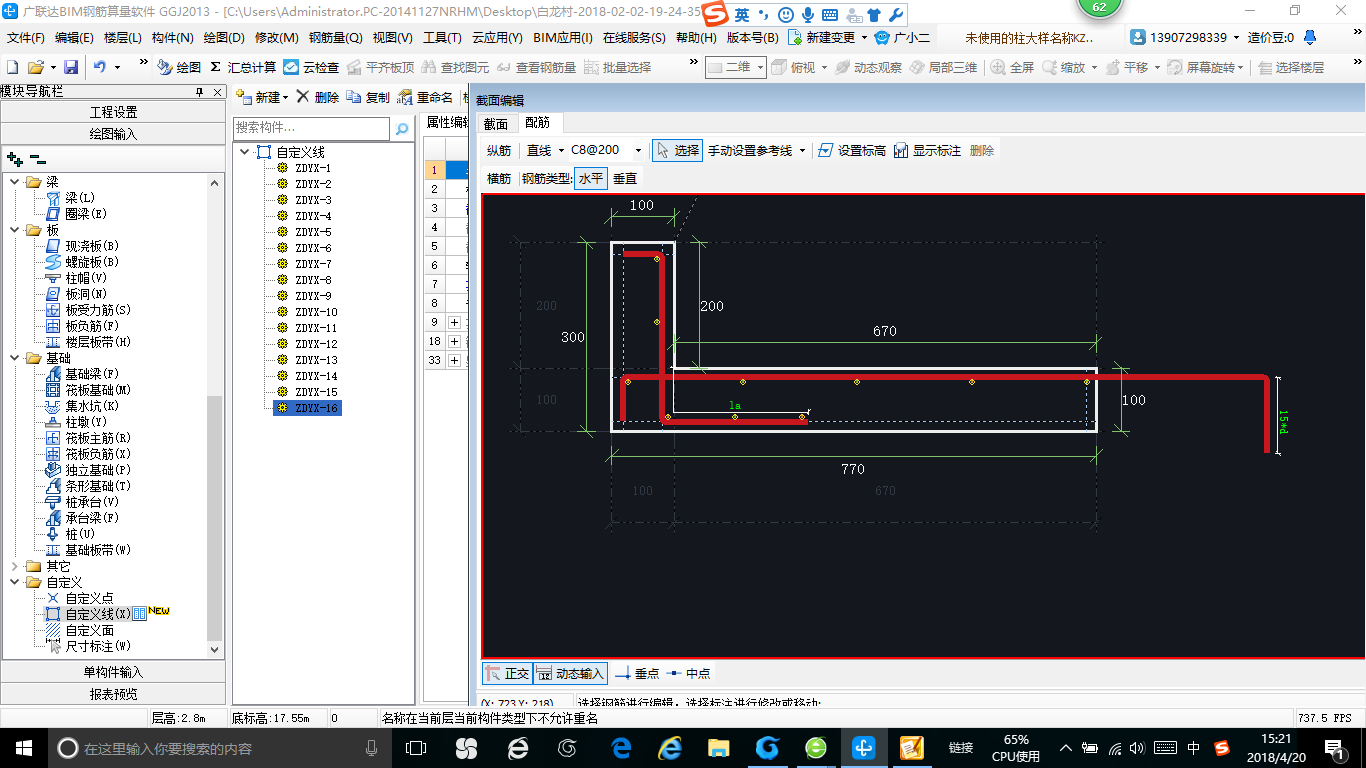Viewport: 1366px width, 768px height.
Task: Click the 绘图 drawing tool button
Action: click(x=179, y=67)
